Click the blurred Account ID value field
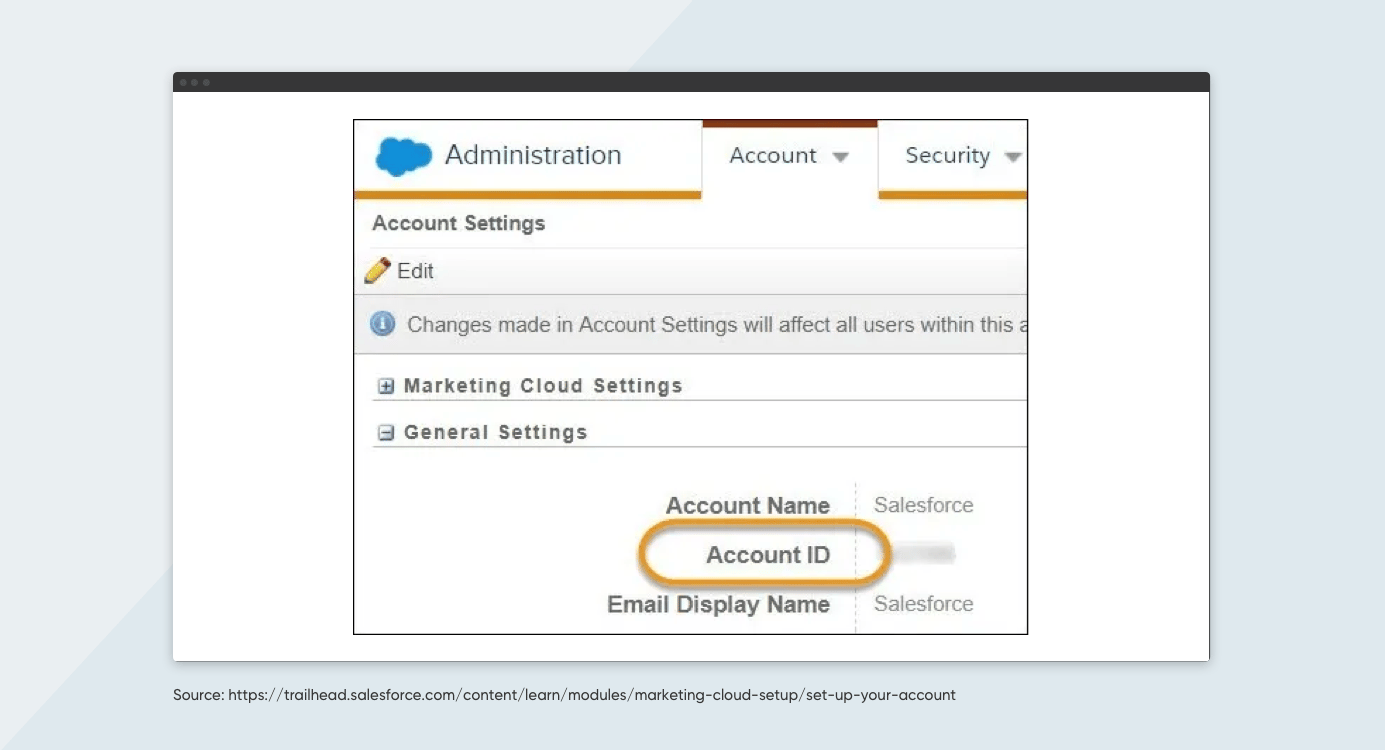1385x750 pixels. point(926,554)
